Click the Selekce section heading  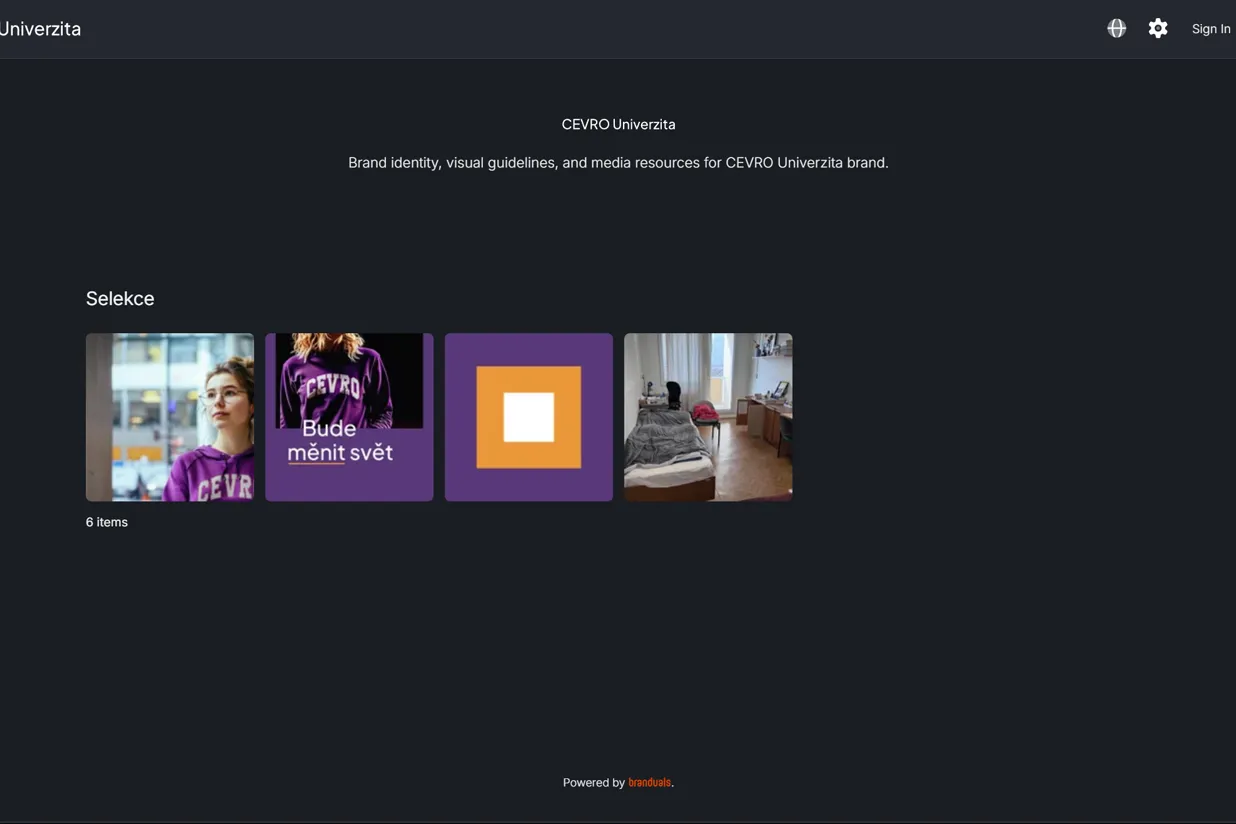(x=120, y=298)
